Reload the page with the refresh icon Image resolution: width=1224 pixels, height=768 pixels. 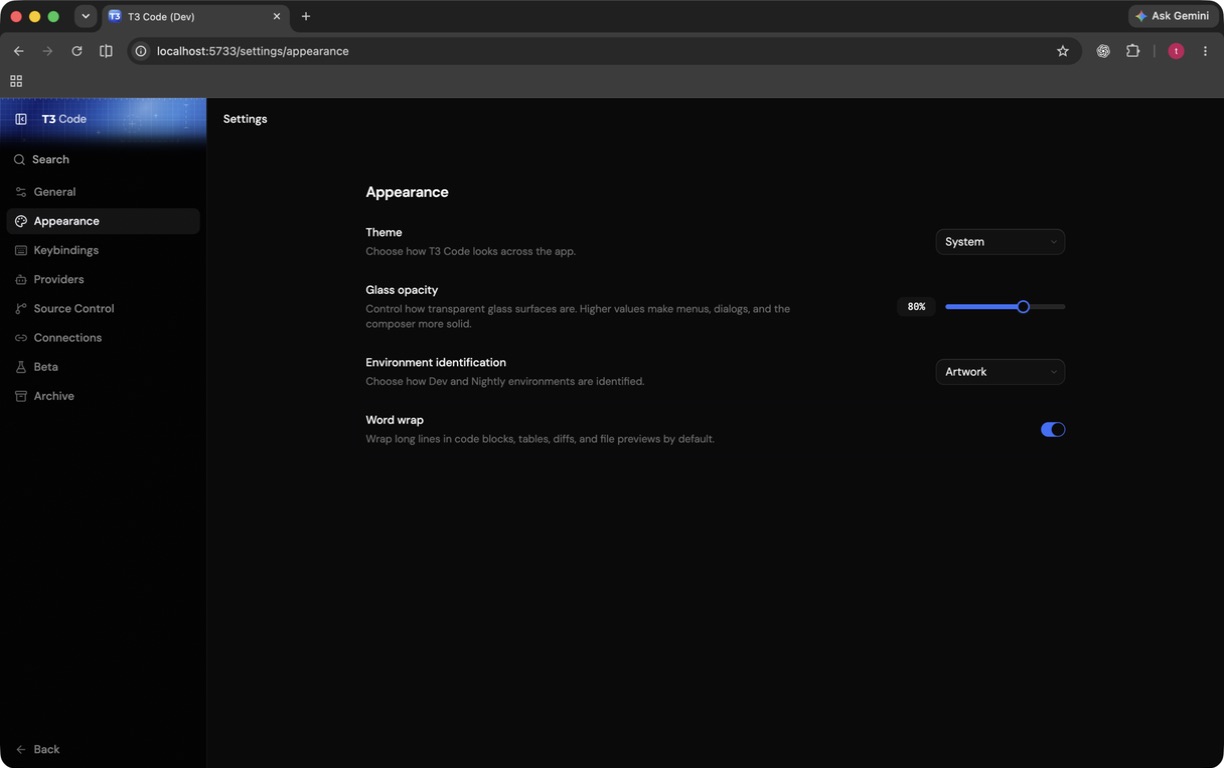click(x=76, y=51)
